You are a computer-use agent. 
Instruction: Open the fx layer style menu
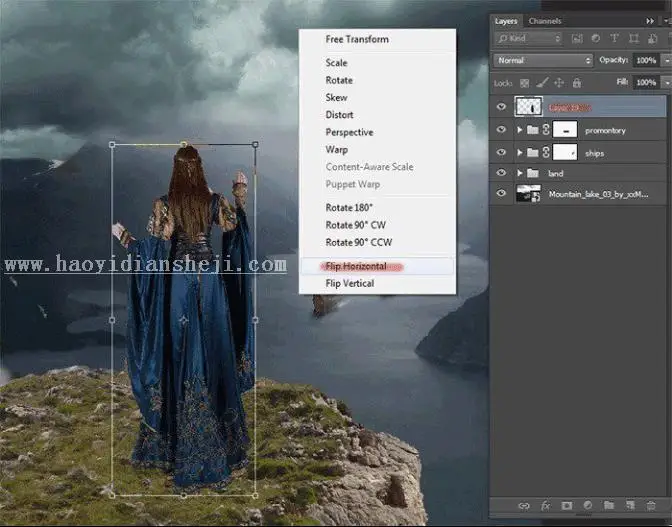545,506
